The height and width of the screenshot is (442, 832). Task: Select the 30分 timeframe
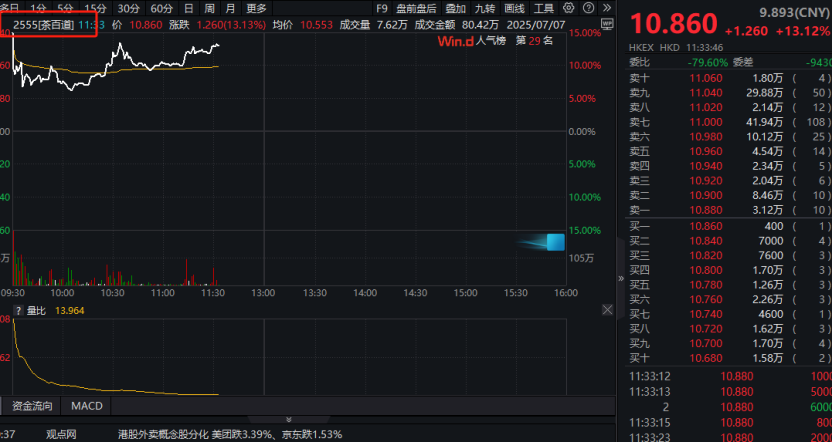(128, 9)
